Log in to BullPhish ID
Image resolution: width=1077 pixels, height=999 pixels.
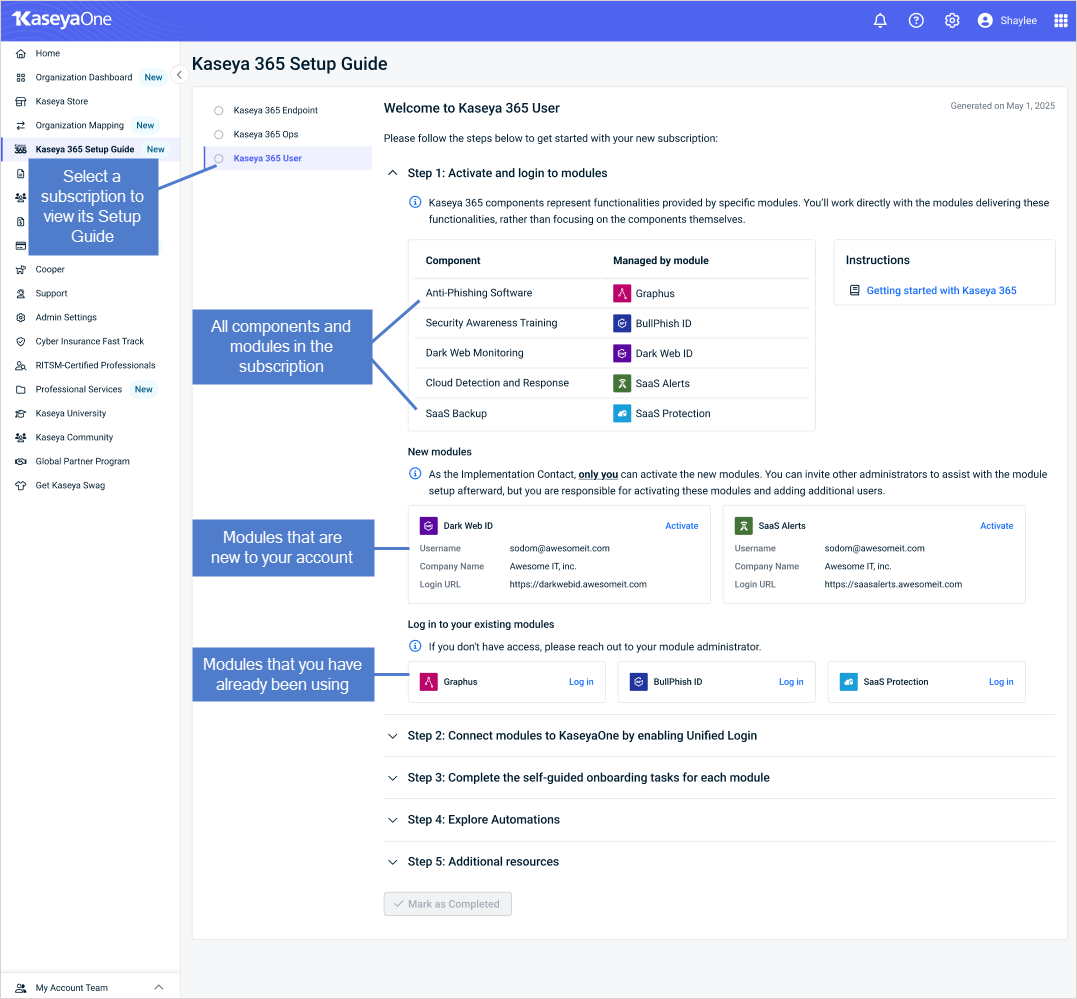pos(791,682)
